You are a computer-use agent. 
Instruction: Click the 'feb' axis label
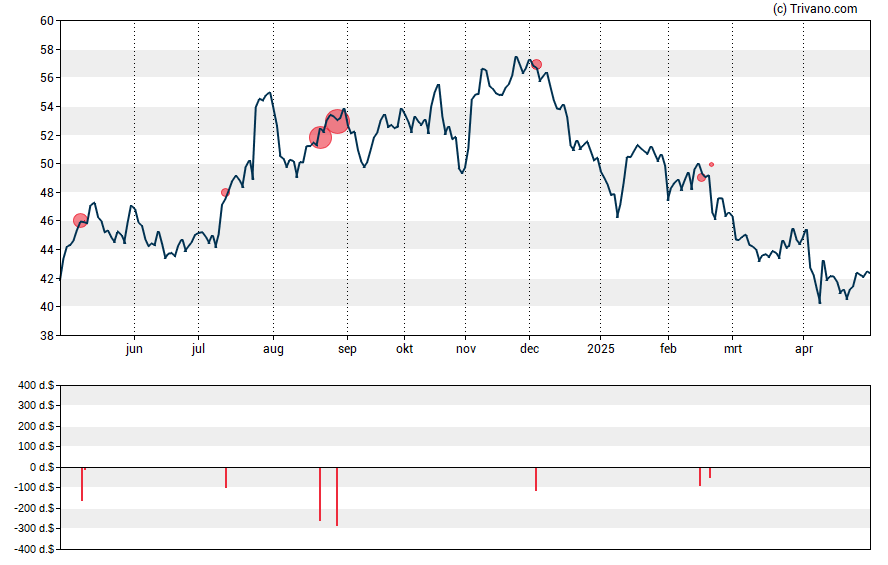pyautogui.click(x=668, y=349)
